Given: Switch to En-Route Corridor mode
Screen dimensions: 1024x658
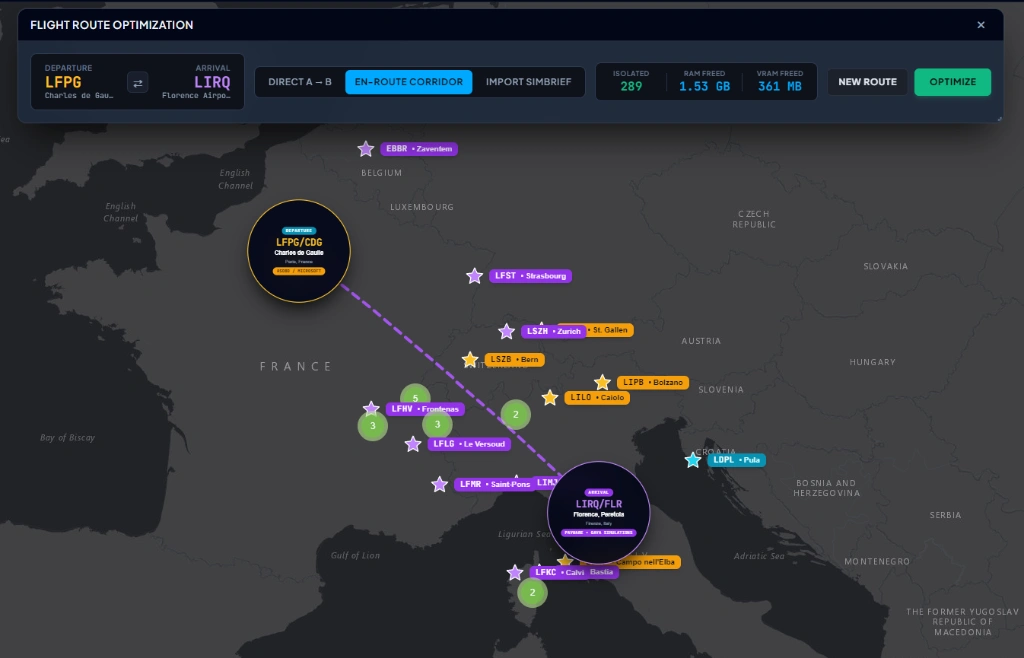Looking at the screenshot, I should pos(409,82).
